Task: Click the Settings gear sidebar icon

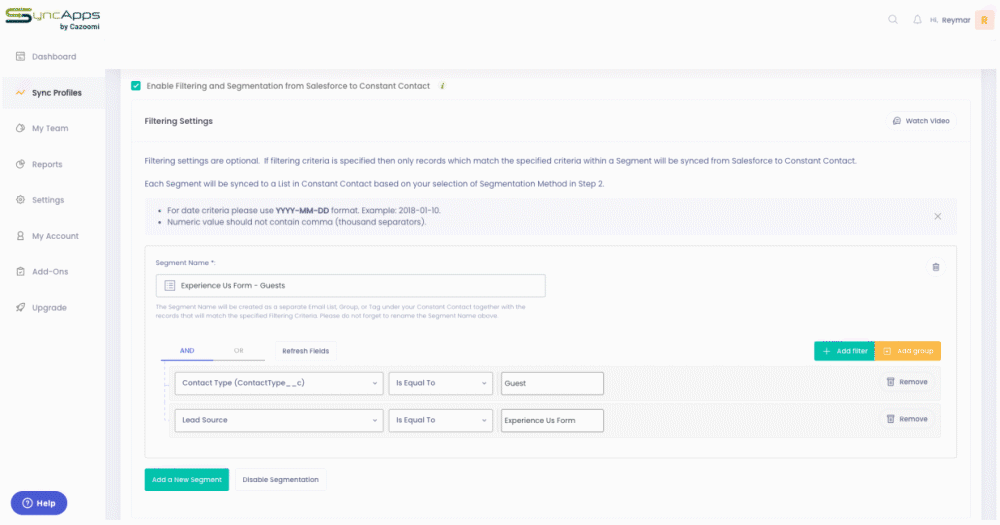Action: pyautogui.click(x=20, y=200)
